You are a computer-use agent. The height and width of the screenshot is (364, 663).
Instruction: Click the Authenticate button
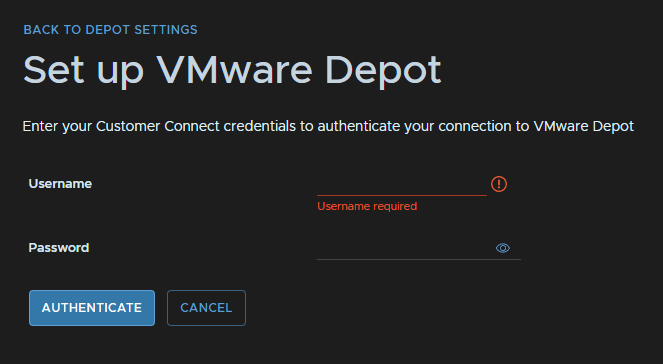pos(92,308)
